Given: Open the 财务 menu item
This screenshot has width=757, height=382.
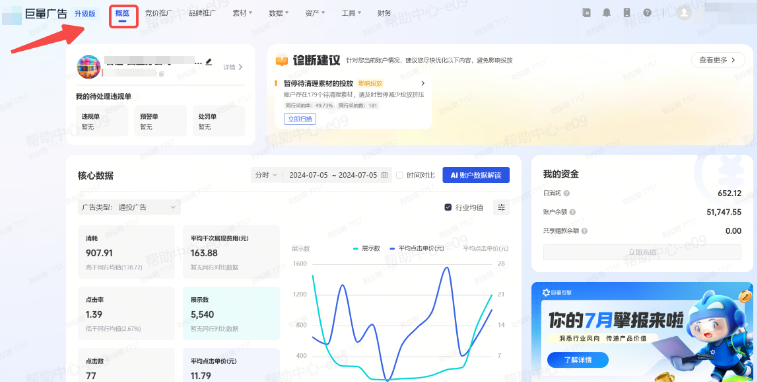Looking at the screenshot, I should tap(384, 14).
